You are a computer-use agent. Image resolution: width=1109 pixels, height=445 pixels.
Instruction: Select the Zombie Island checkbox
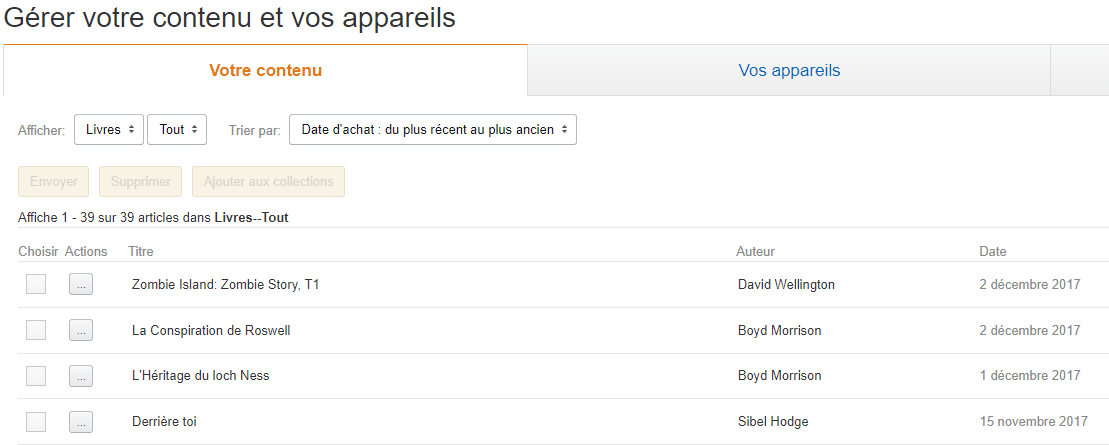coord(36,284)
